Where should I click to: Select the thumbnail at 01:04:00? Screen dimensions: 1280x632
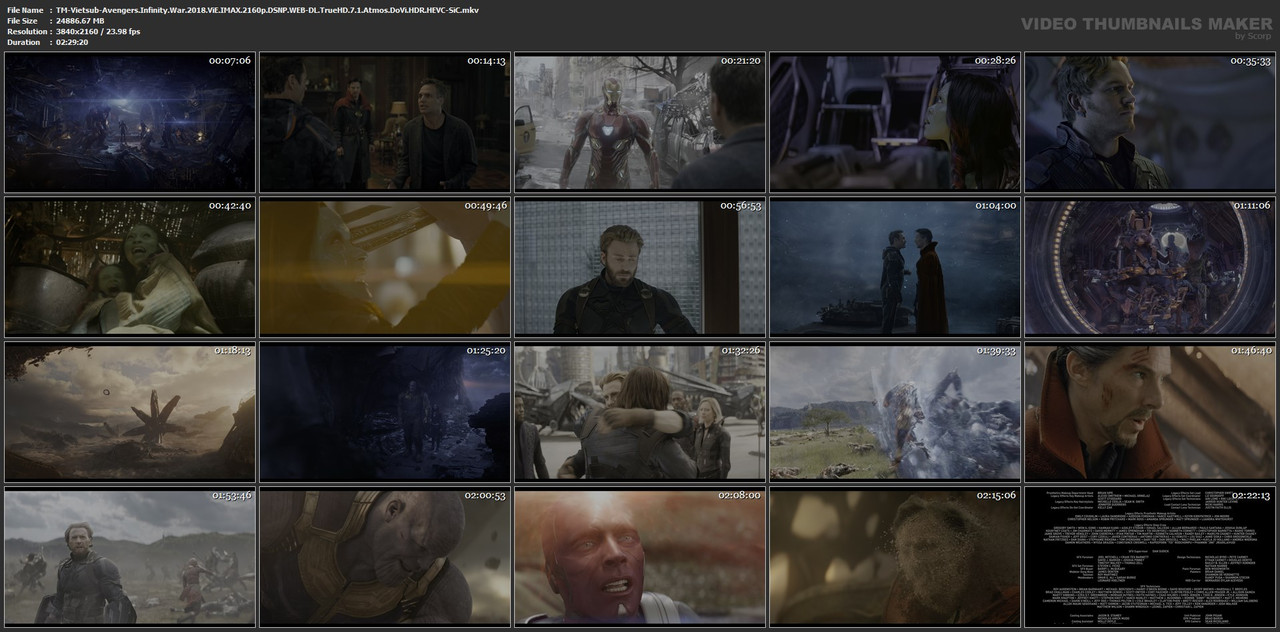coord(895,267)
